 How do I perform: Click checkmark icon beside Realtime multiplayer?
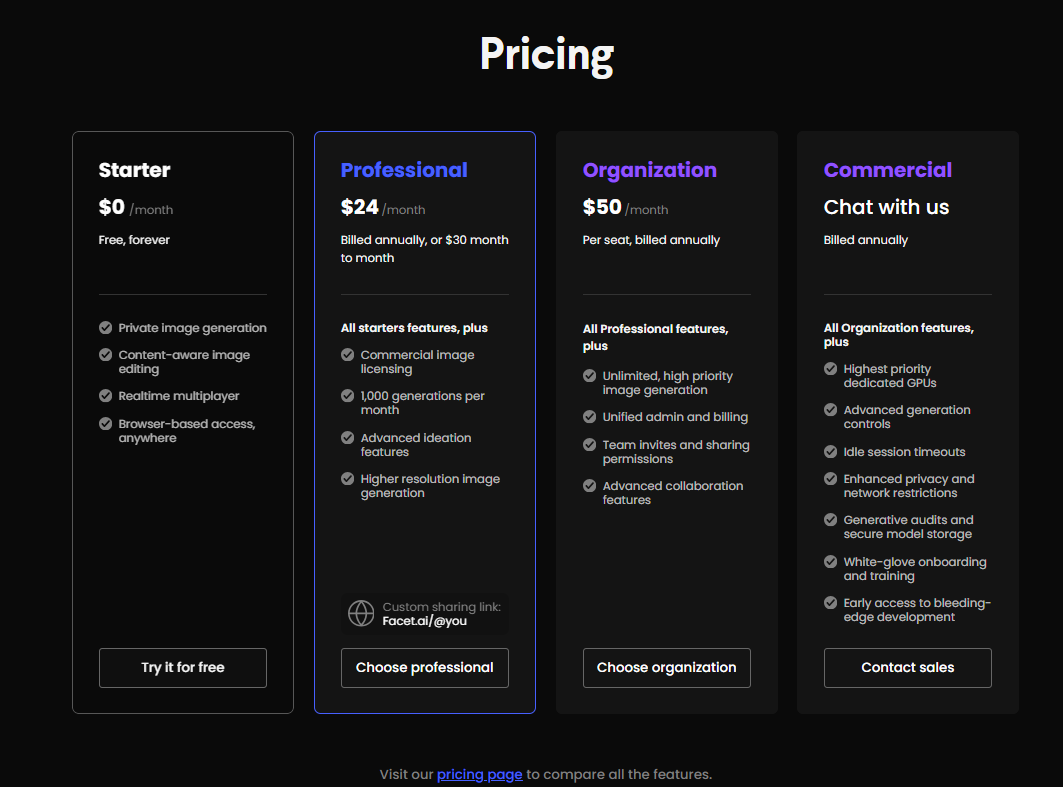click(106, 395)
